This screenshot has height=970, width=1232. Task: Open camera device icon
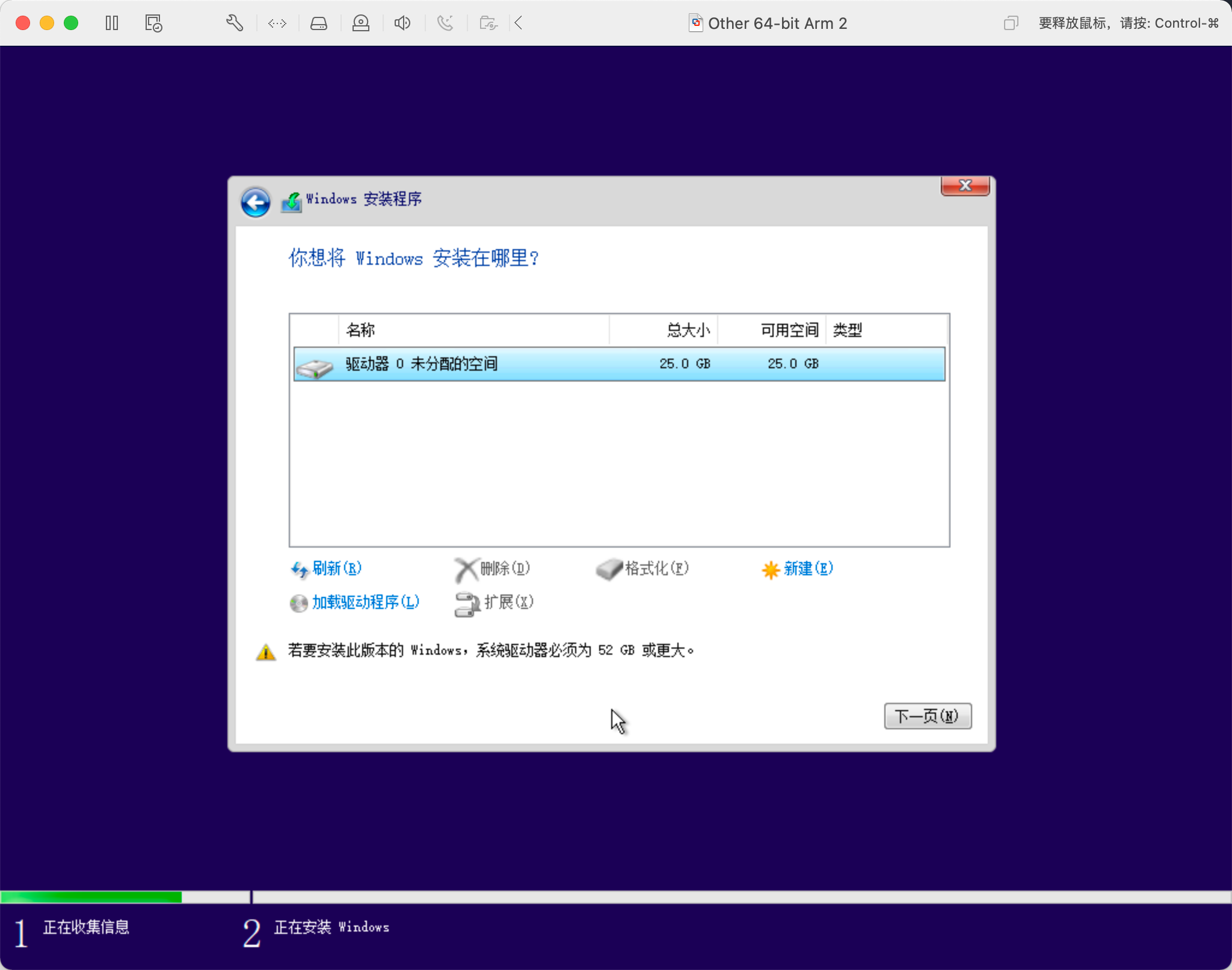[361, 23]
